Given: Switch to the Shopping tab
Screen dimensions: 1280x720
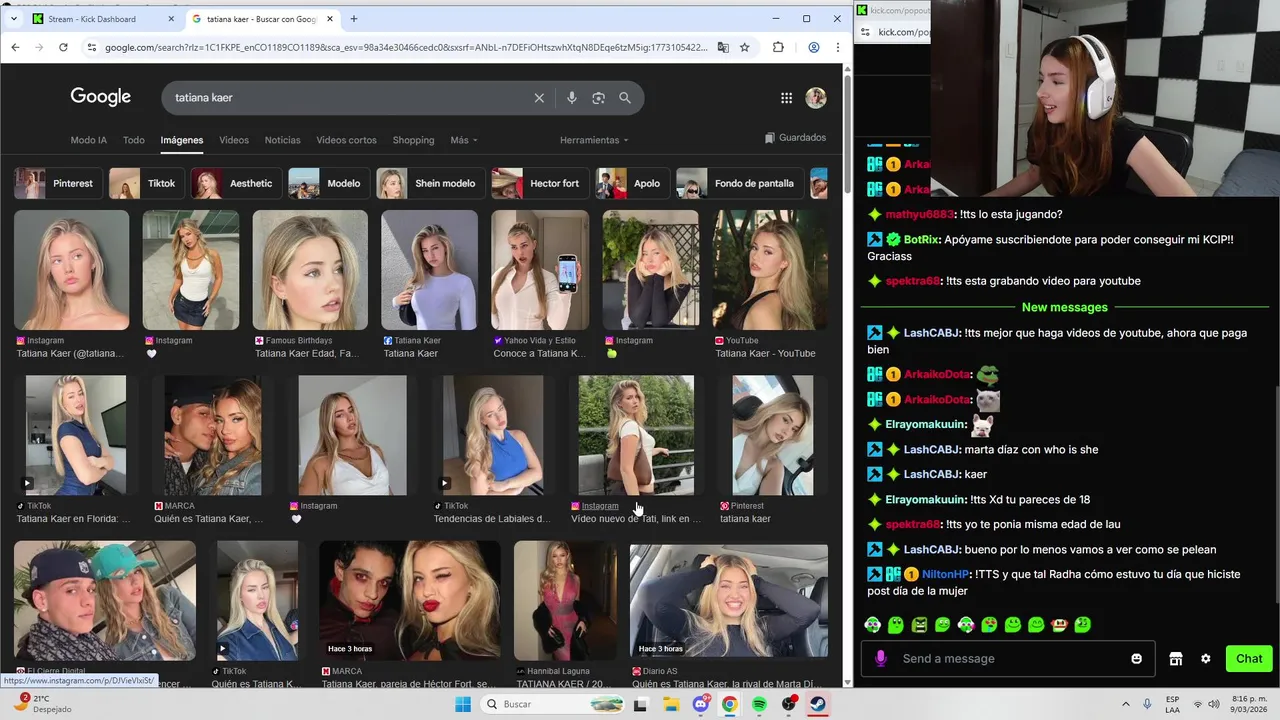Looking at the screenshot, I should pyautogui.click(x=413, y=140).
